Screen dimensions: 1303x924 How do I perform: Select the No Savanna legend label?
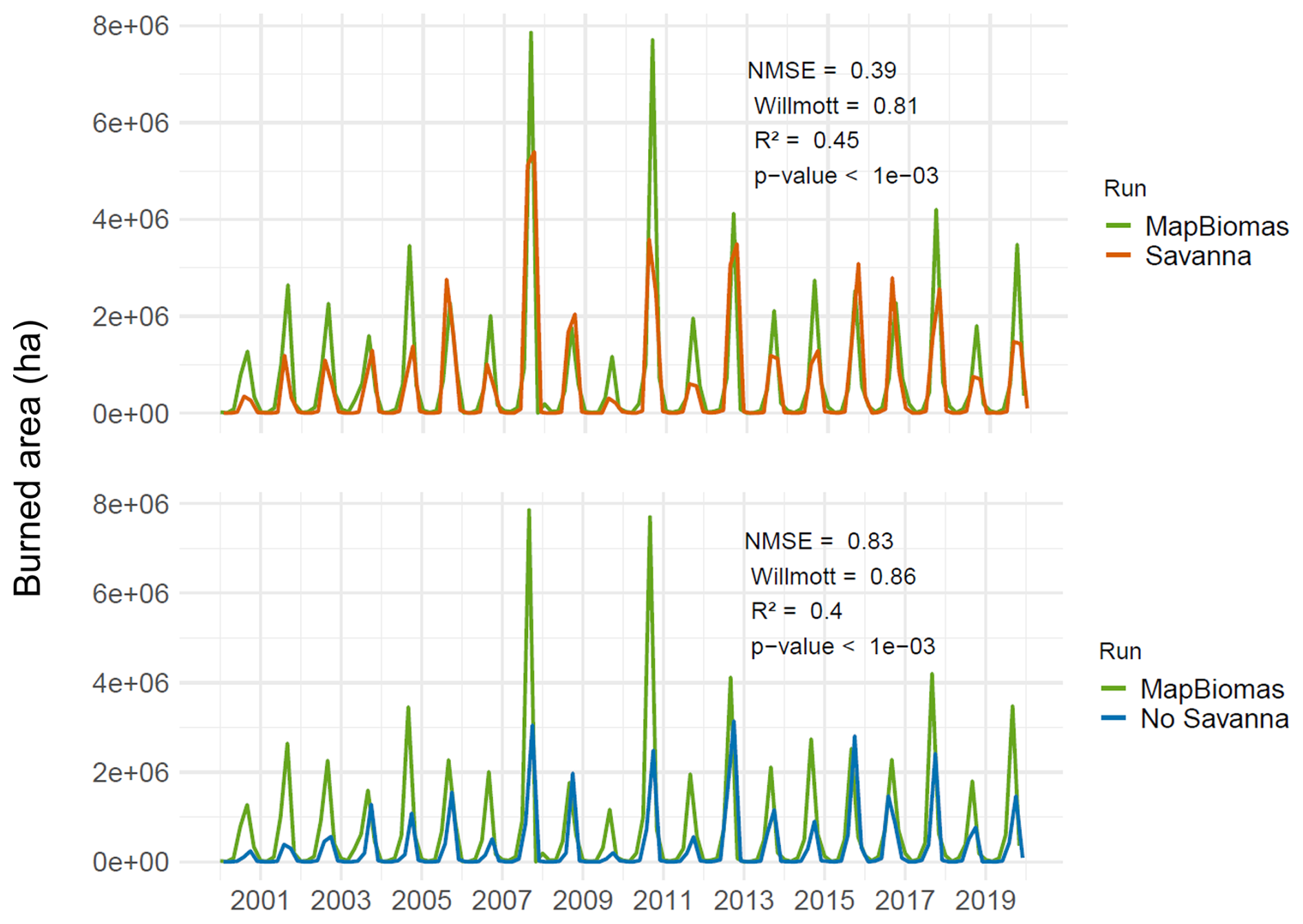click(1214, 719)
